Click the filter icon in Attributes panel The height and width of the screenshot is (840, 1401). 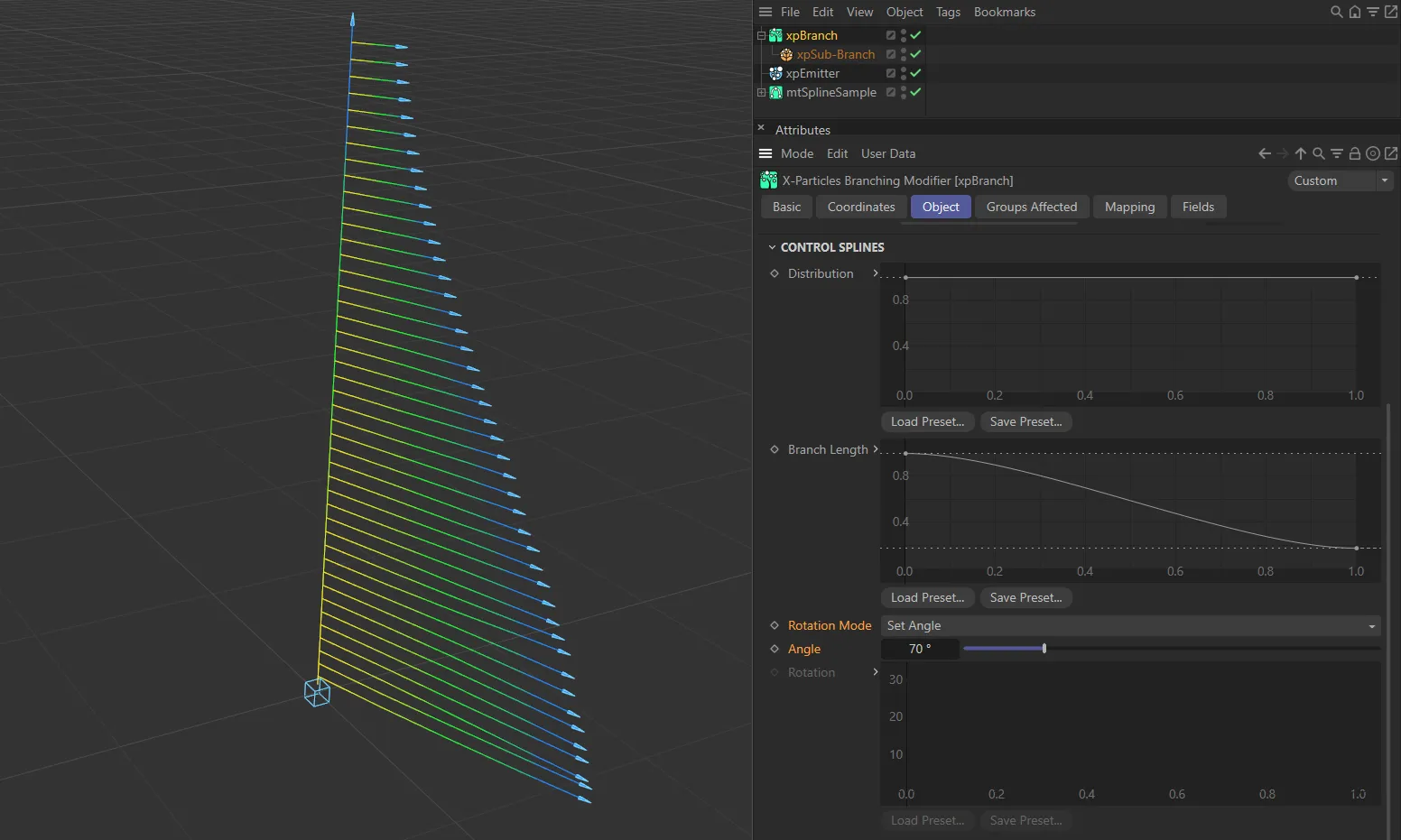(1337, 153)
